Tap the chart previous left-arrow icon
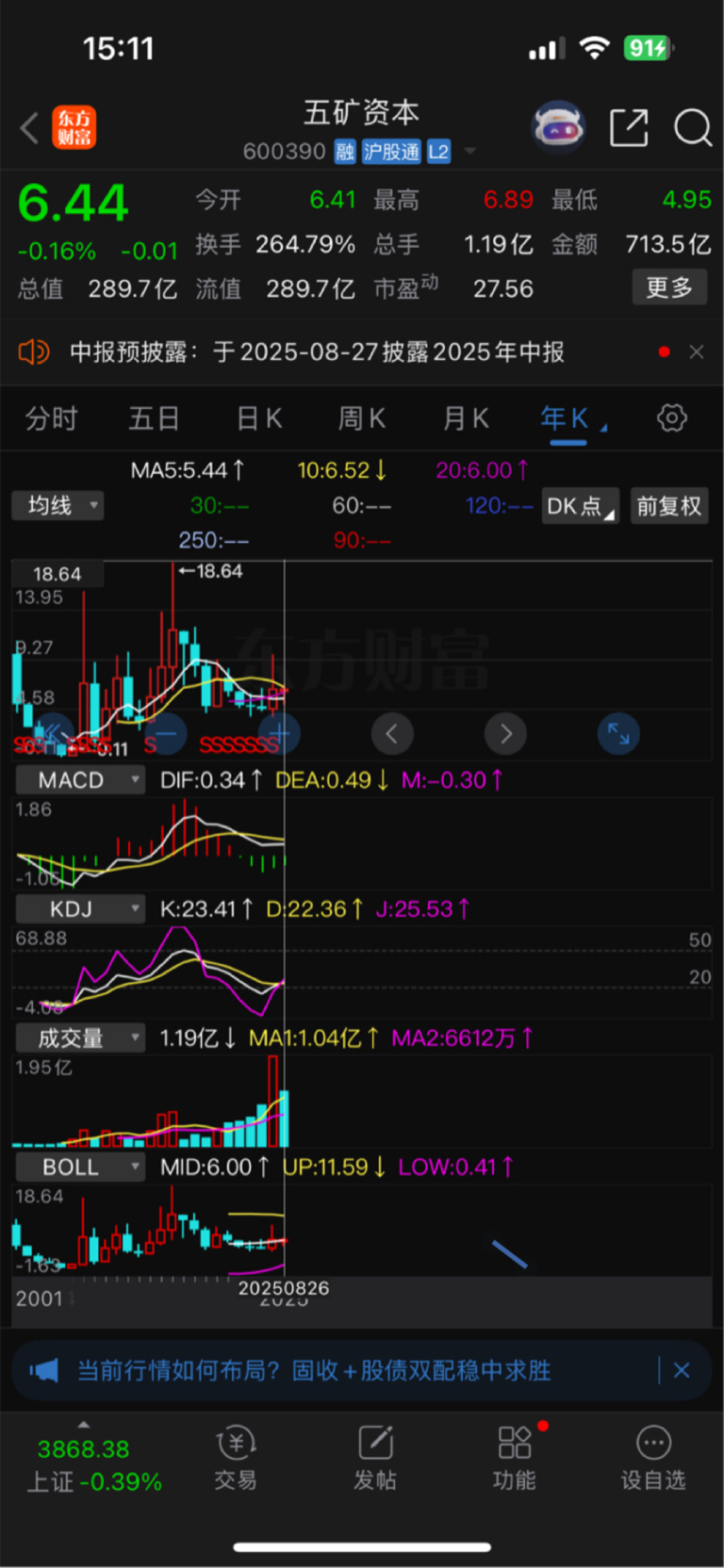 [392, 733]
